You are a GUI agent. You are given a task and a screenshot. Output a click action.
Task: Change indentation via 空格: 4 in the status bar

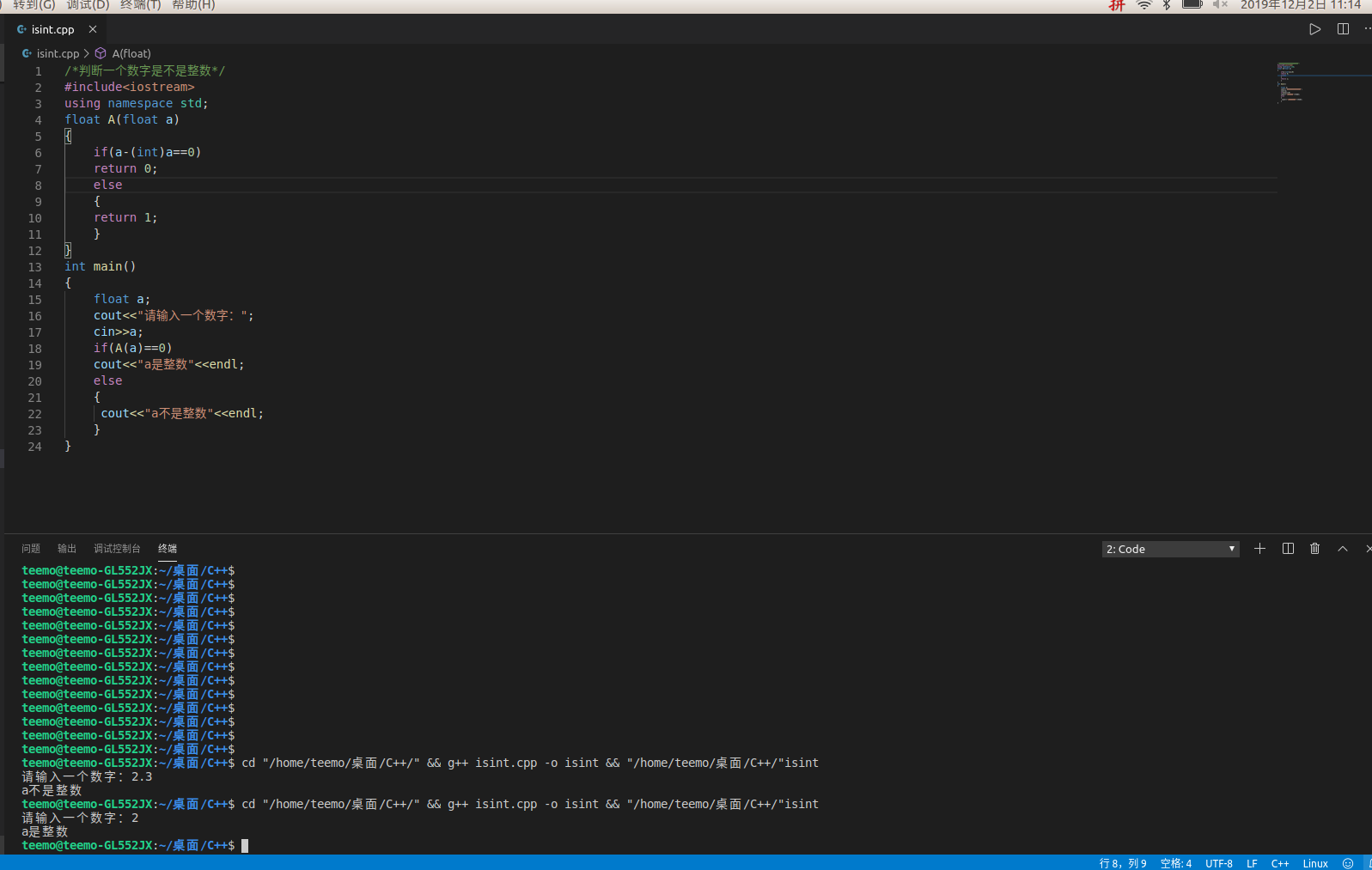click(x=1176, y=863)
